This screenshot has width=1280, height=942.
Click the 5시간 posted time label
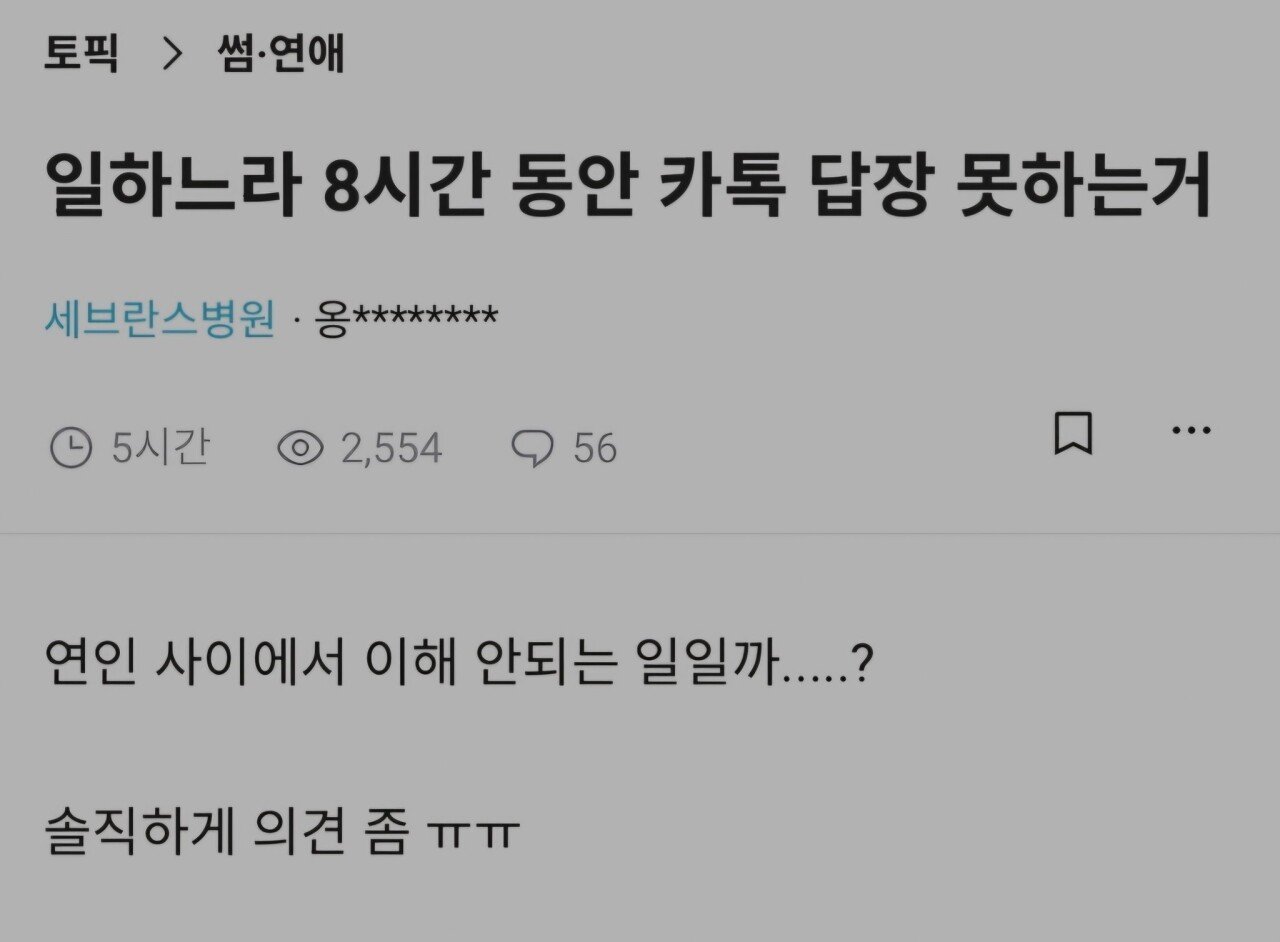[160, 448]
